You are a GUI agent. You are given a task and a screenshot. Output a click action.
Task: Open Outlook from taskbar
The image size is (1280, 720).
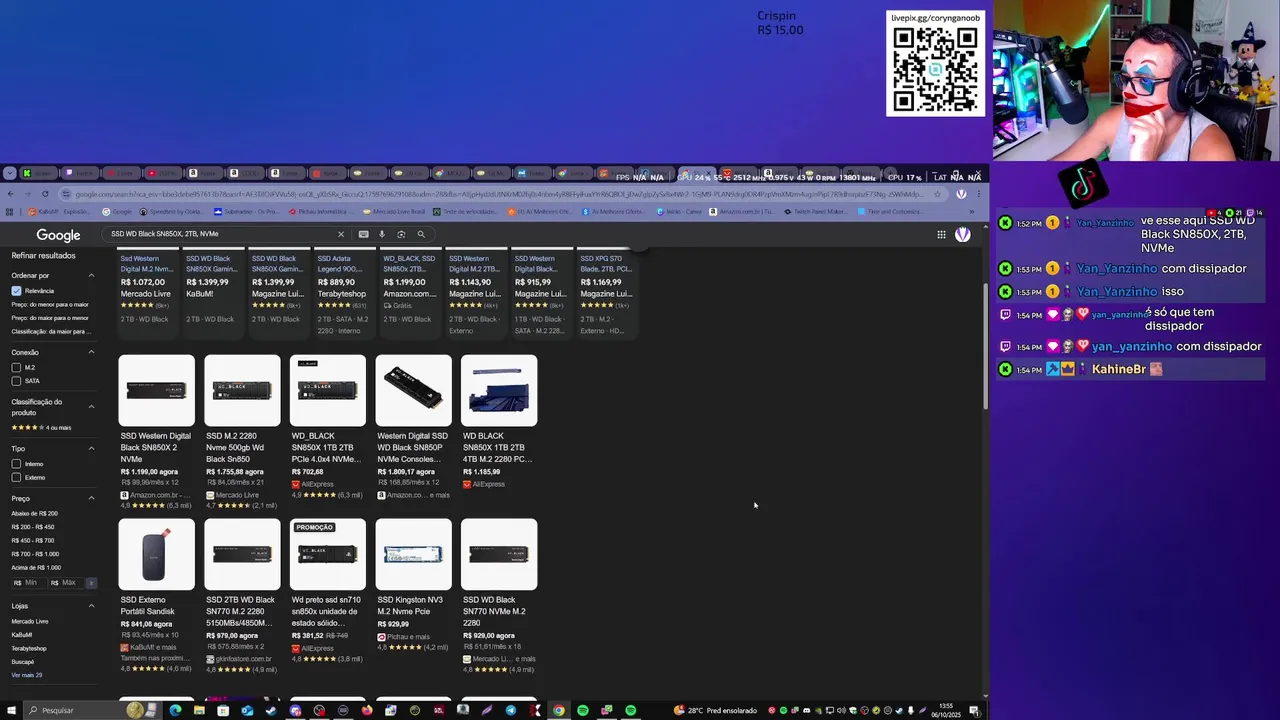coord(247,710)
